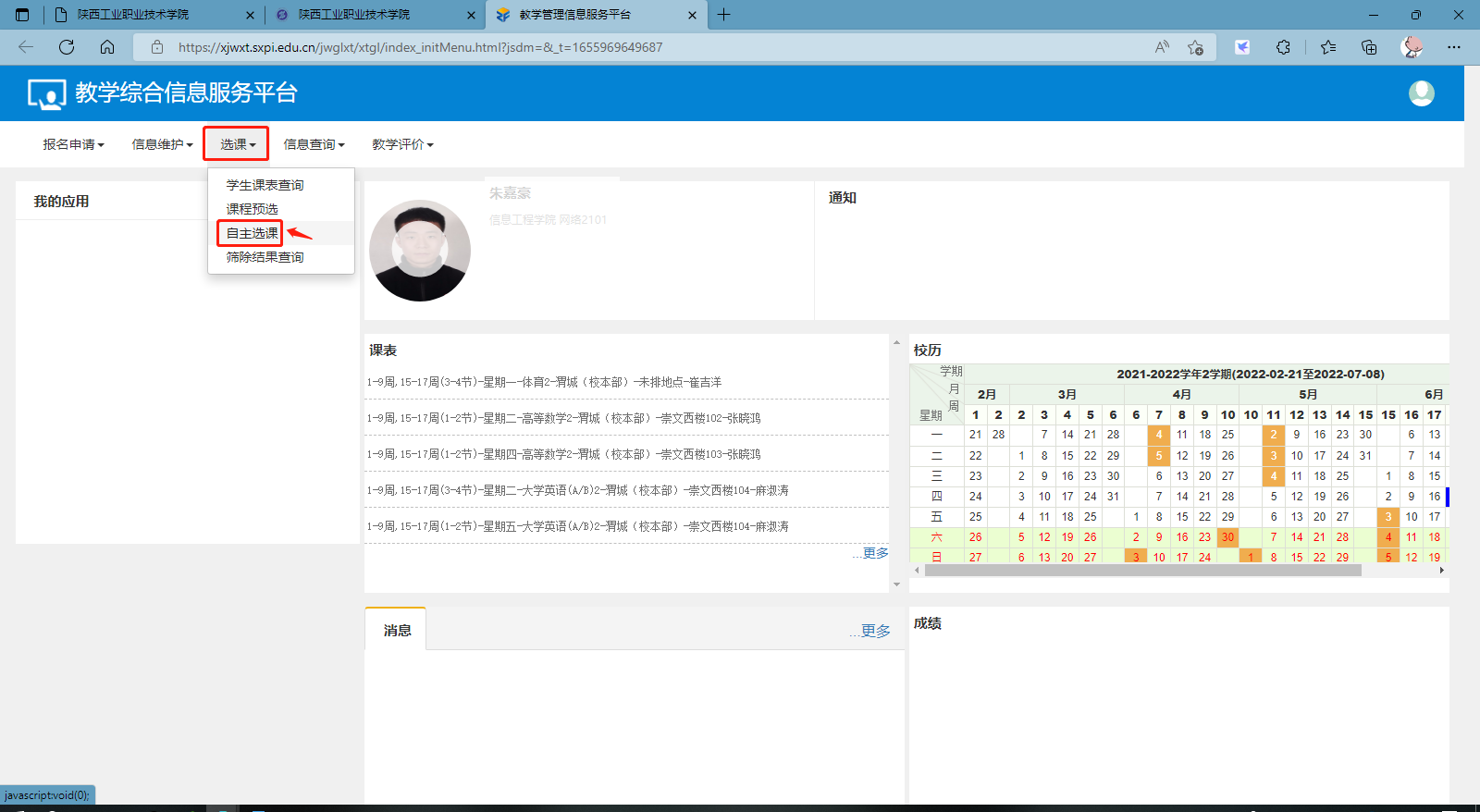Click 更多 link under the 课表 list
The width and height of the screenshot is (1480, 812).
tap(874, 553)
